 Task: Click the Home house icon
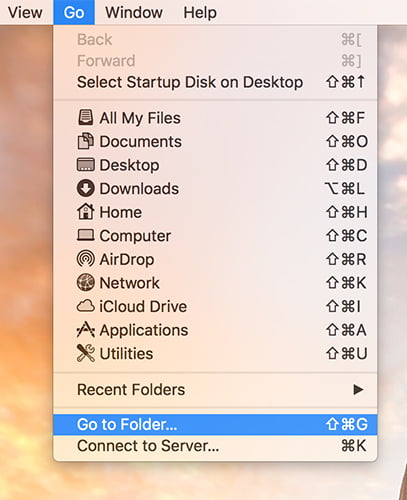click(86, 212)
